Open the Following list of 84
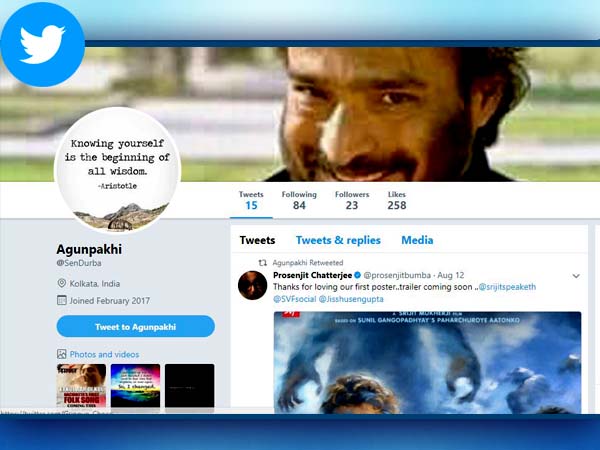The width and height of the screenshot is (600, 450). pyautogui.click(x=299, y=200)
